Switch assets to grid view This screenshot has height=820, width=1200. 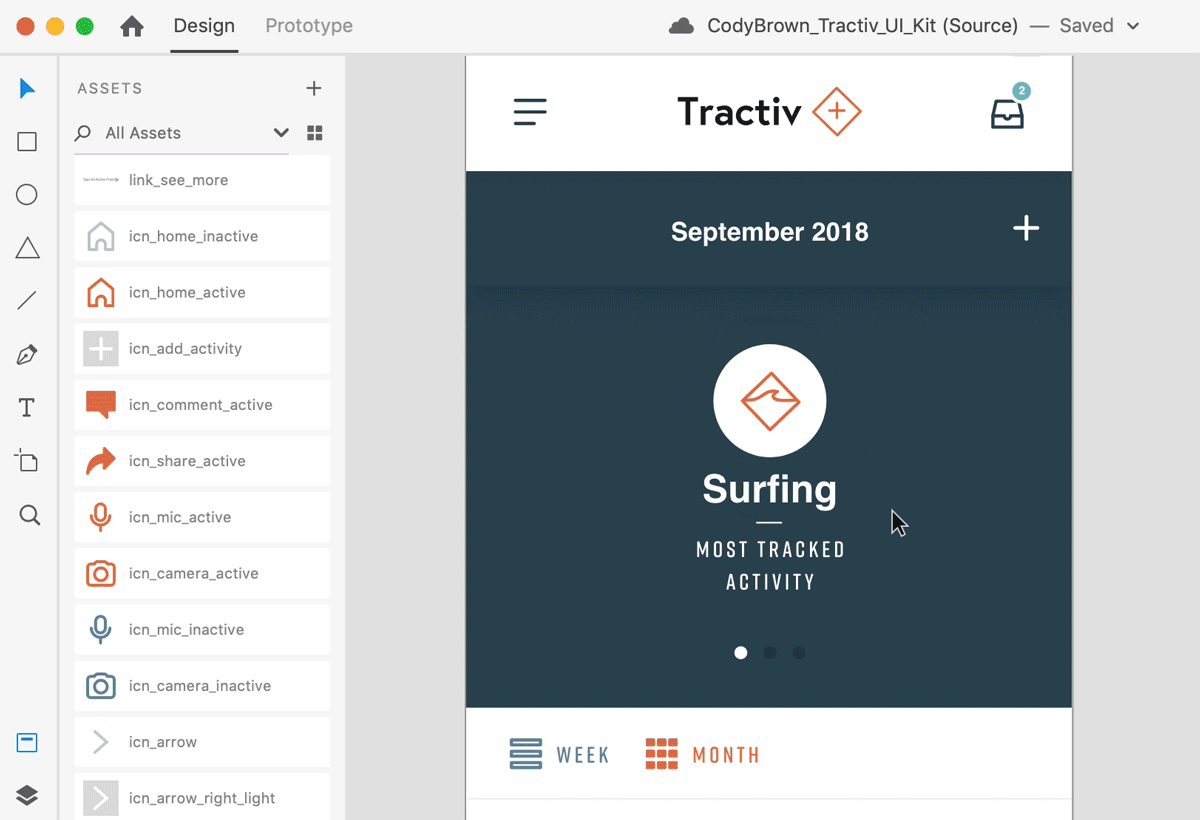(x=314, y=133)
